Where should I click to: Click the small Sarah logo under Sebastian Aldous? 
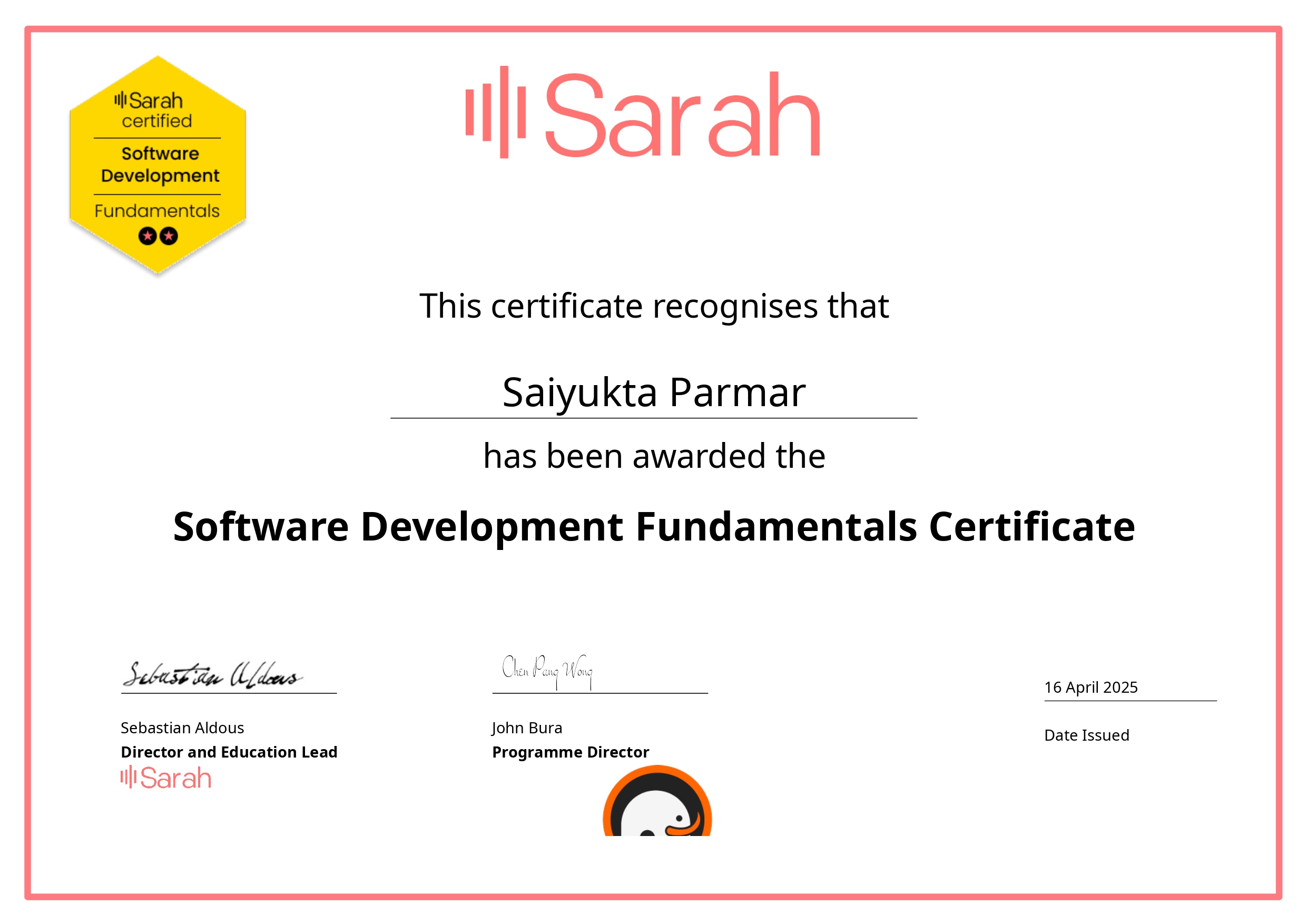coord(165,777)
